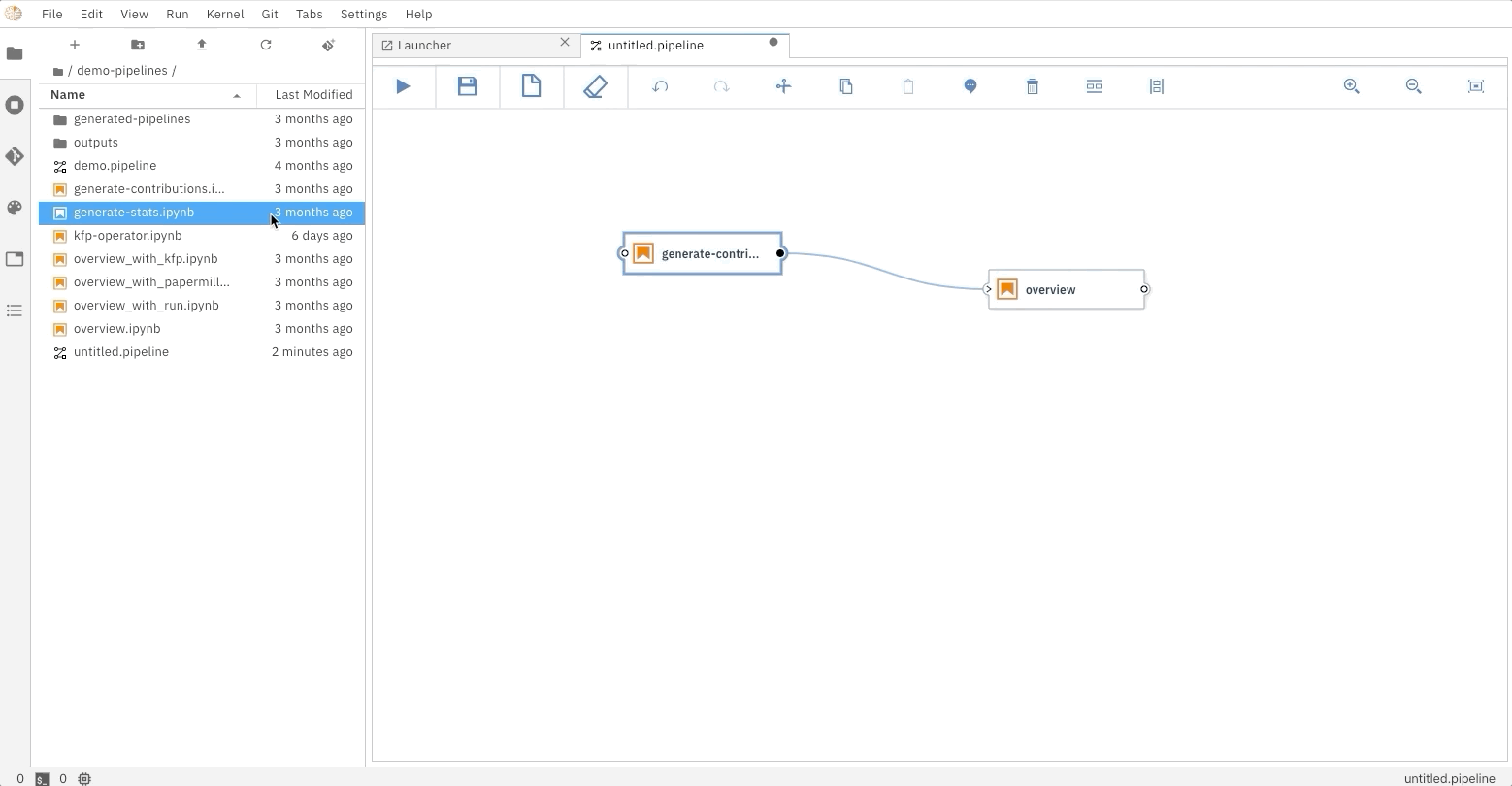Viewport: 1512px width, 786px height.
Task: Click the Redo arrow in the pipeline toolbar
Action: click(x=722, y=86)
